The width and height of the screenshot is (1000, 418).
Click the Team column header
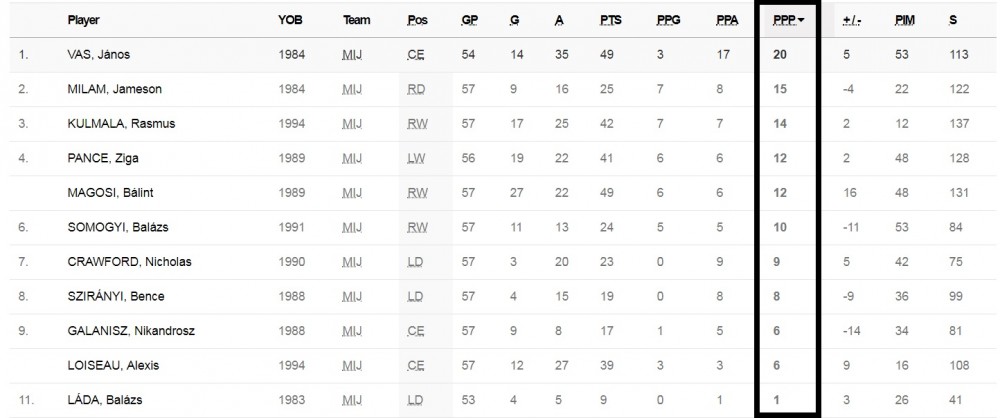(x=357, y=20)
